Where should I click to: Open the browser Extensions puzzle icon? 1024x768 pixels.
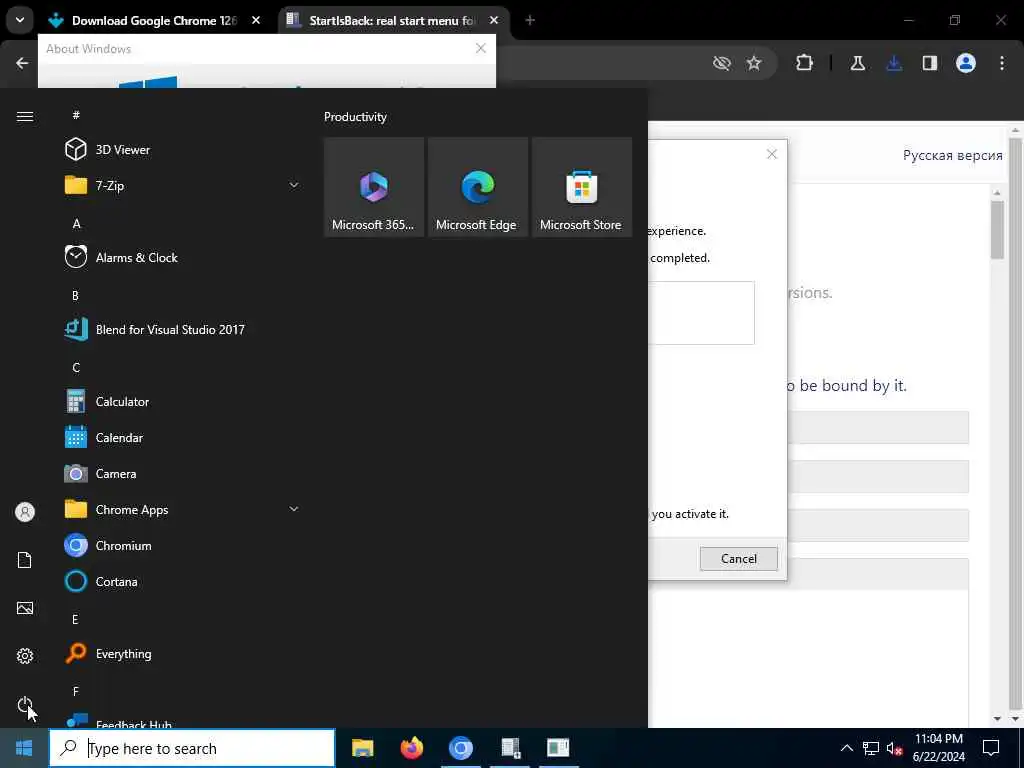805,63
